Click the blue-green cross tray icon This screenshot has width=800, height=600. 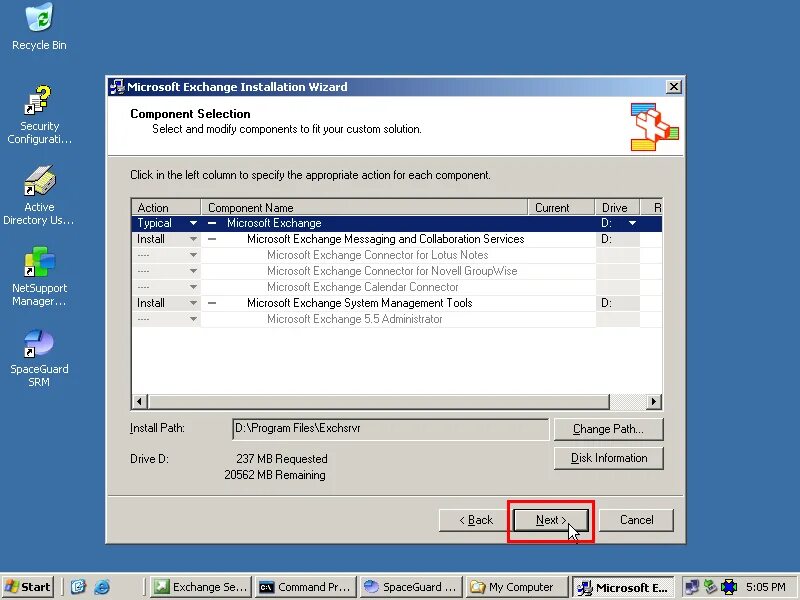tap(729, 587)
